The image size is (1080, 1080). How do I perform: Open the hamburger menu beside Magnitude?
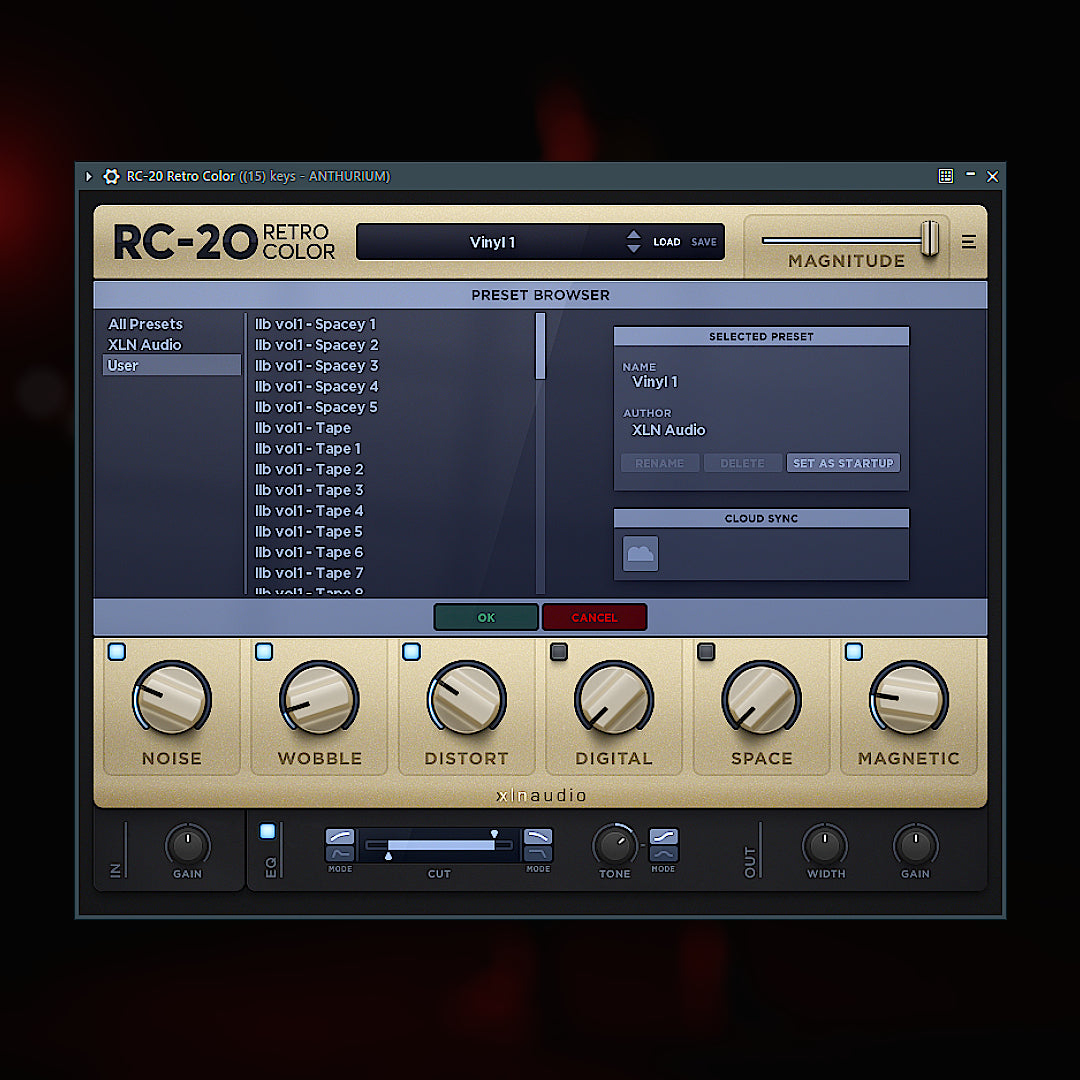tap(968, 242)
